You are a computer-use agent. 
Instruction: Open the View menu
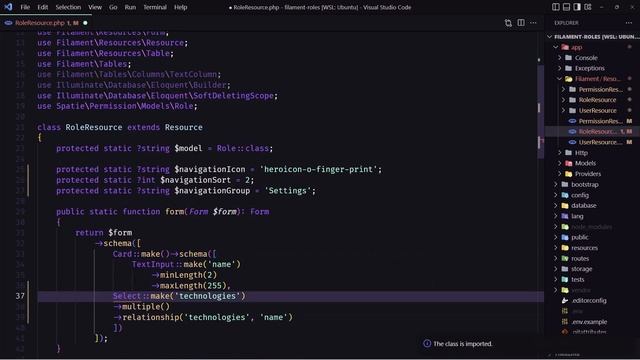click(x=95, y=7)
